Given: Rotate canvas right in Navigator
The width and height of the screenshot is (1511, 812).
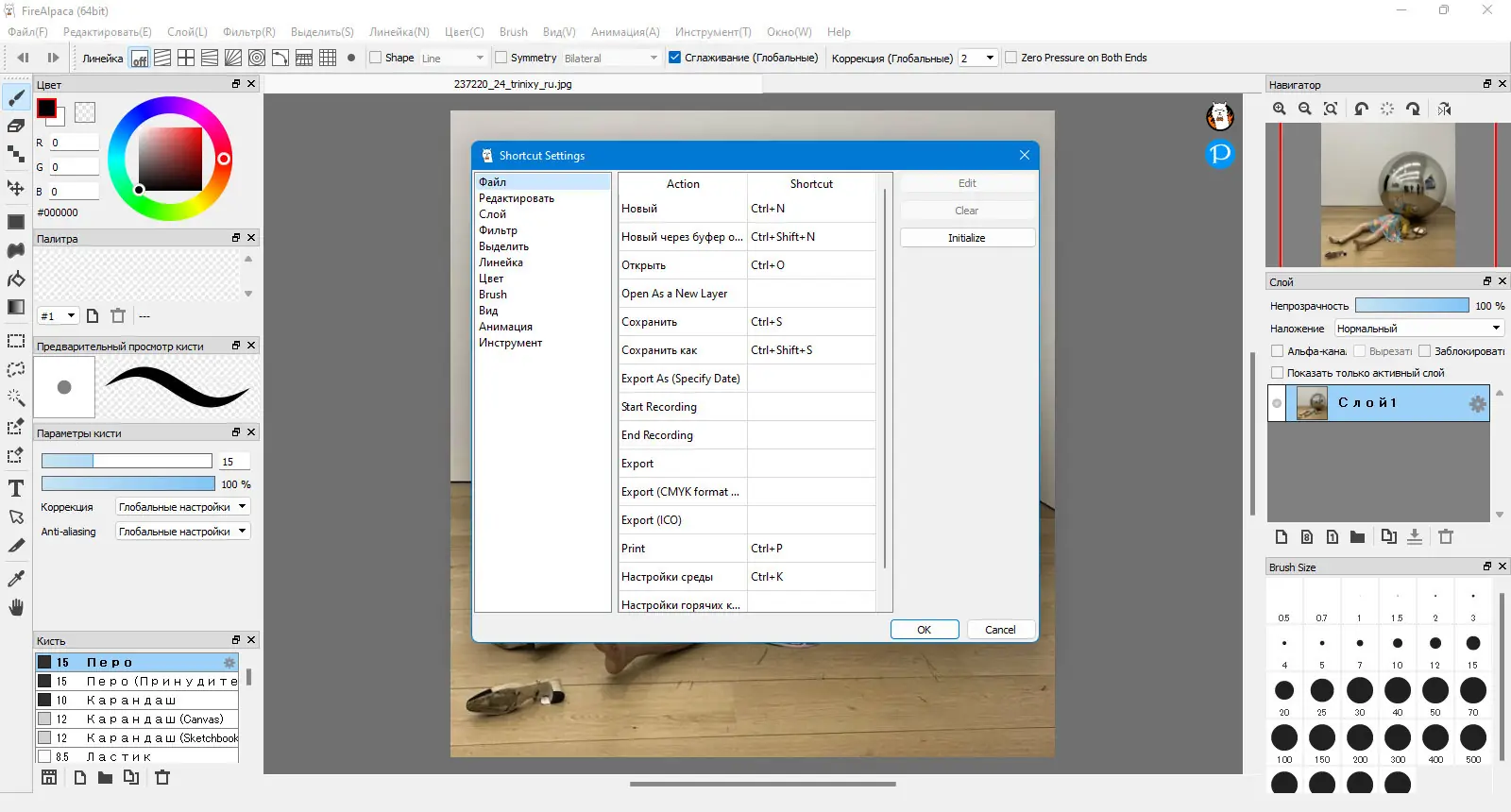Looking at the screenshot, I should (x=1413, y=109).
